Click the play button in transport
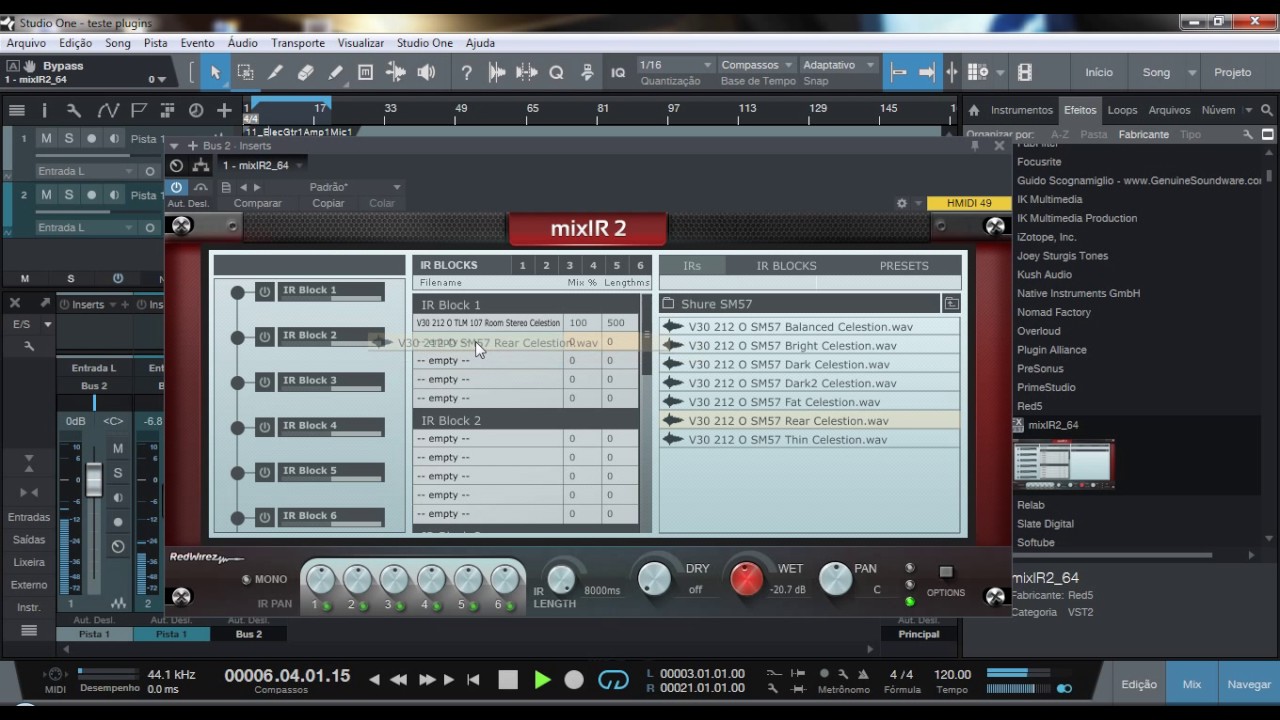Image resolution: width=1280 pixels, height=720 pixels. tap(542, 680)
